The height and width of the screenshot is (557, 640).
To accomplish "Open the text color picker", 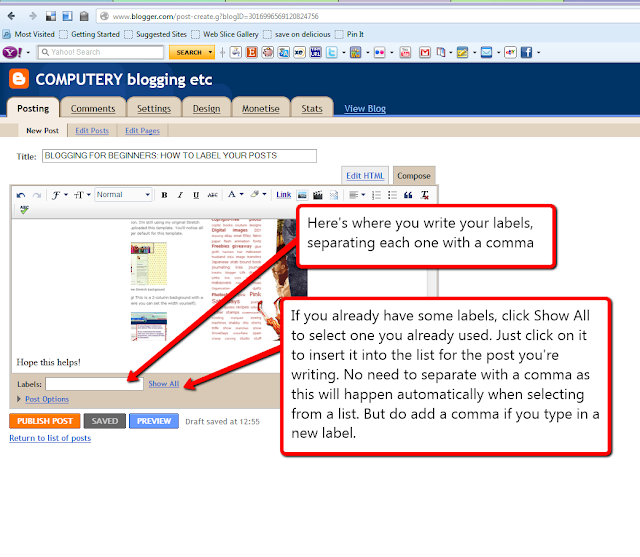I will [x=236, y=195].
